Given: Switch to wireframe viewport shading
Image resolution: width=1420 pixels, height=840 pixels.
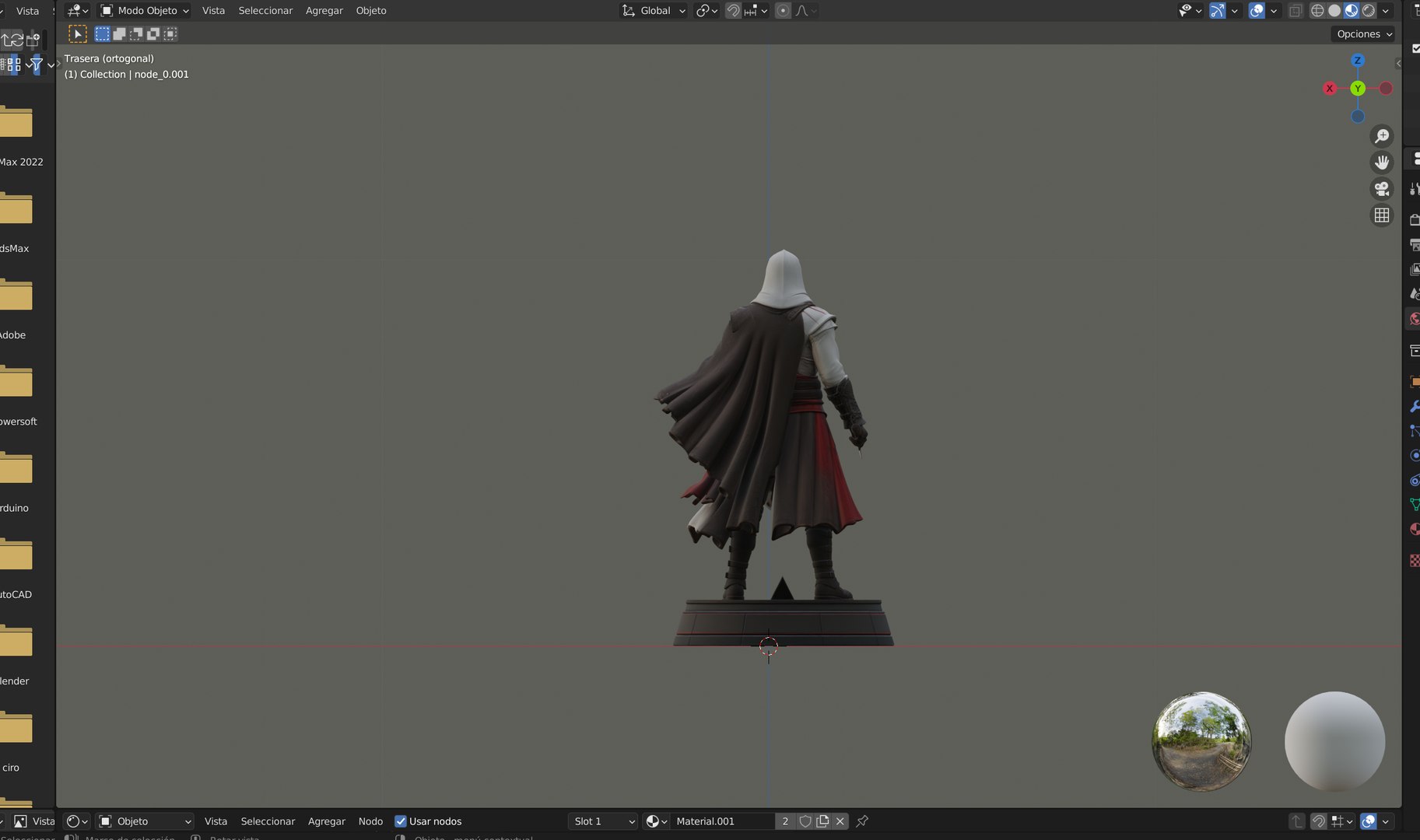Looking at the screenshot, I should (1317, 11).
